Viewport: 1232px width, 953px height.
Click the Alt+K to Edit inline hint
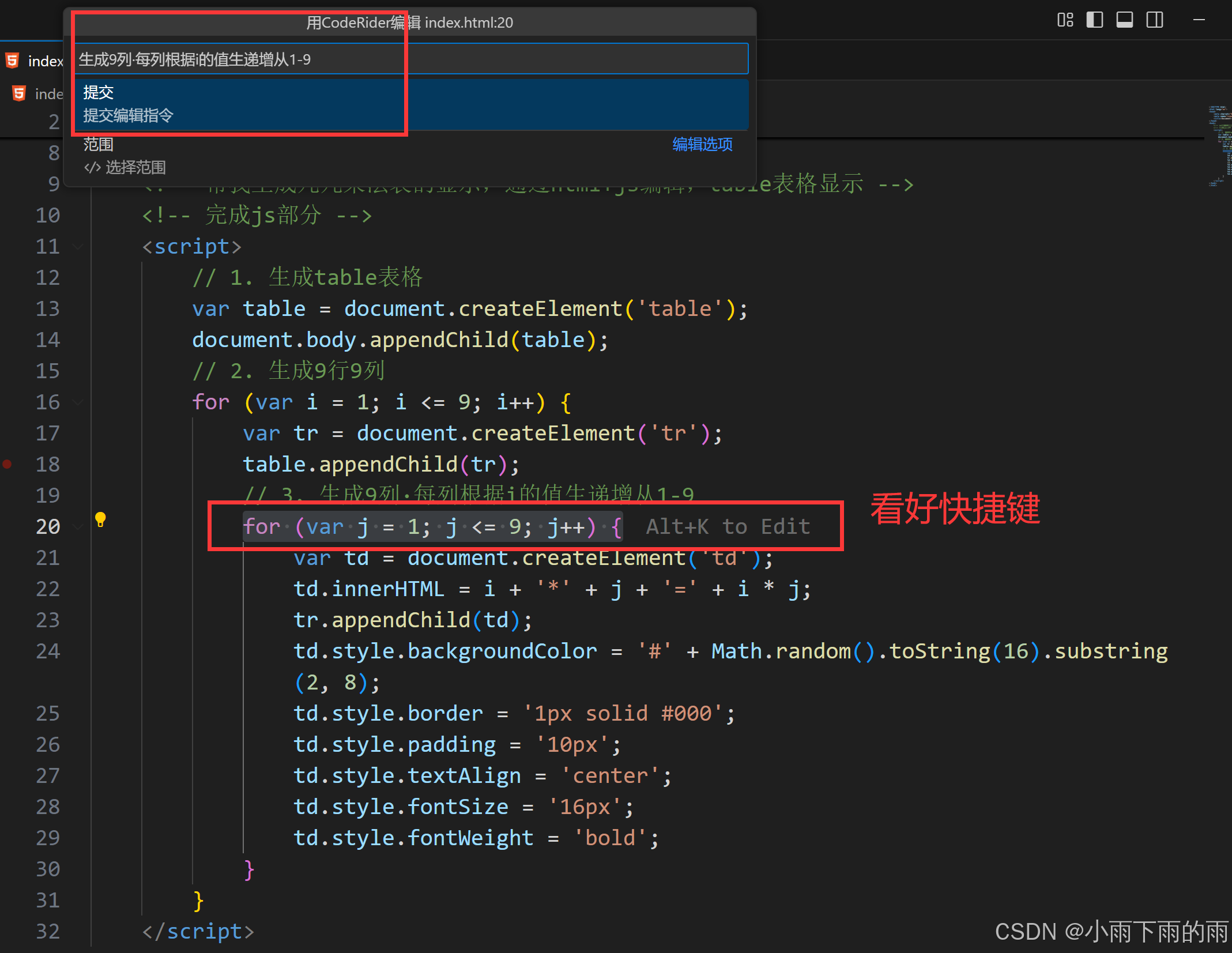point(728,527)
